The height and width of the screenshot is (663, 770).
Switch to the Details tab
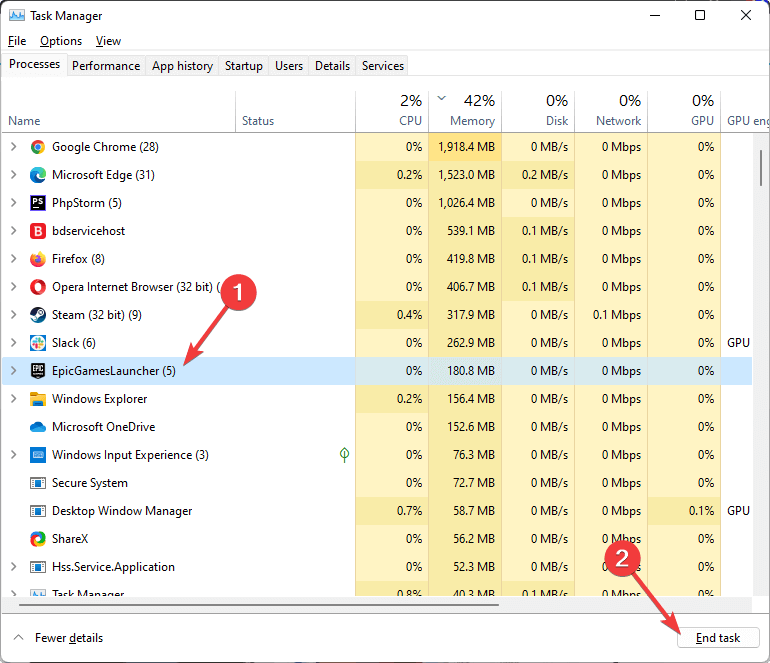[x=332, y=66]
